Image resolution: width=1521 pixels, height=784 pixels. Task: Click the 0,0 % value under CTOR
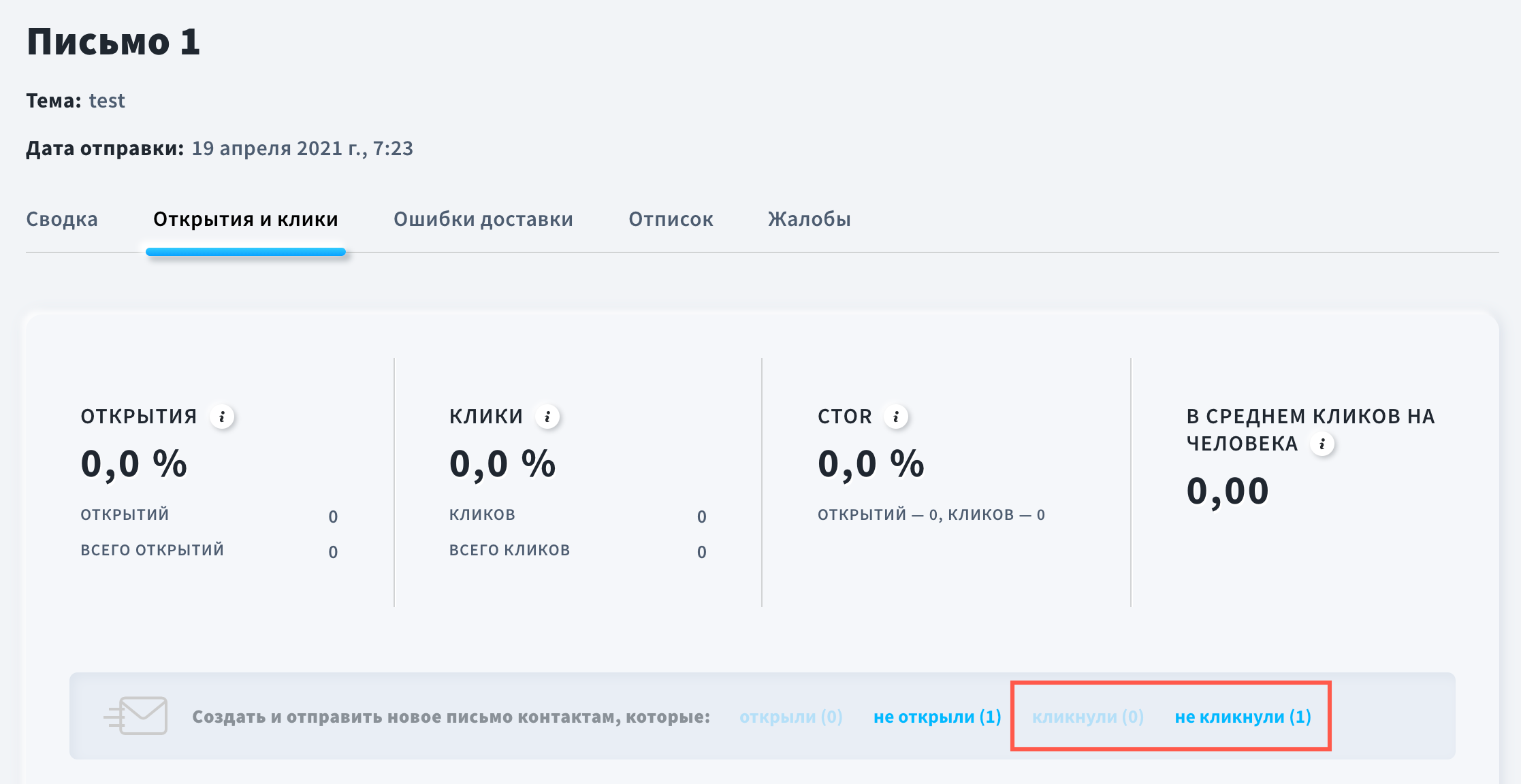[871, 464]
